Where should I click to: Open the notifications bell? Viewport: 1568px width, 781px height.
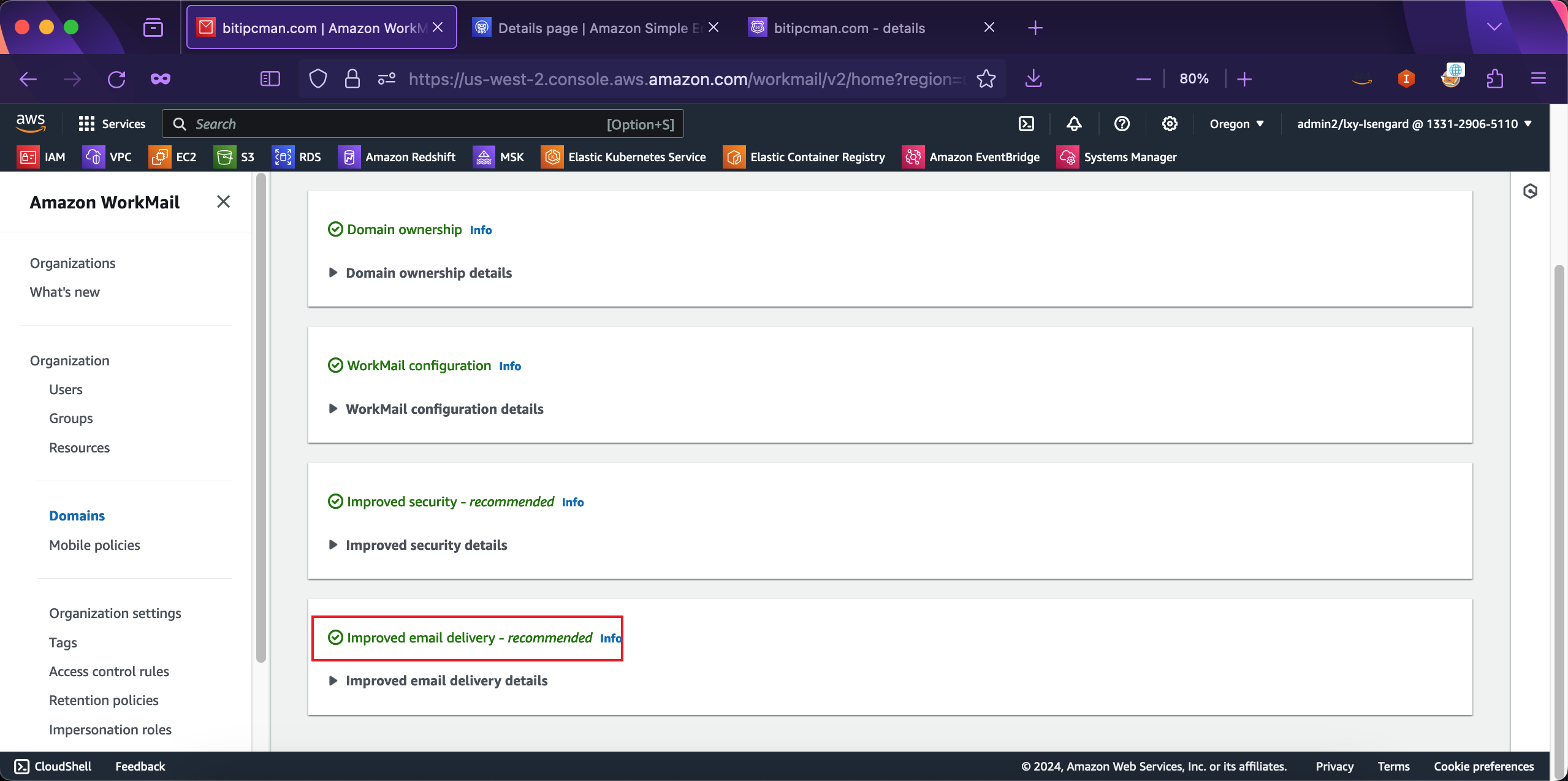tap(1074, 124)
